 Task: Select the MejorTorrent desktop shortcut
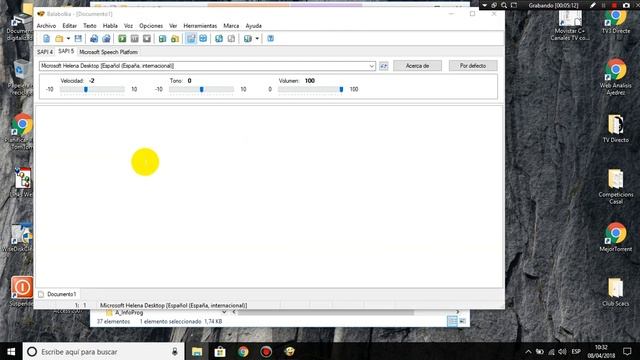click(616, 237)
